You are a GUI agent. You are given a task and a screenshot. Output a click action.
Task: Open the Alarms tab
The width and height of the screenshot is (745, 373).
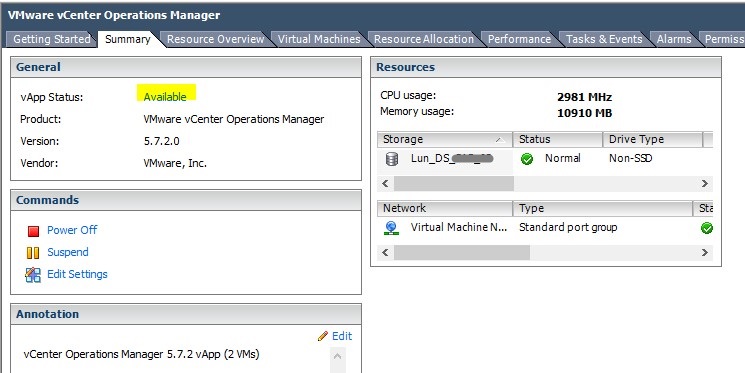click(674, 39)
